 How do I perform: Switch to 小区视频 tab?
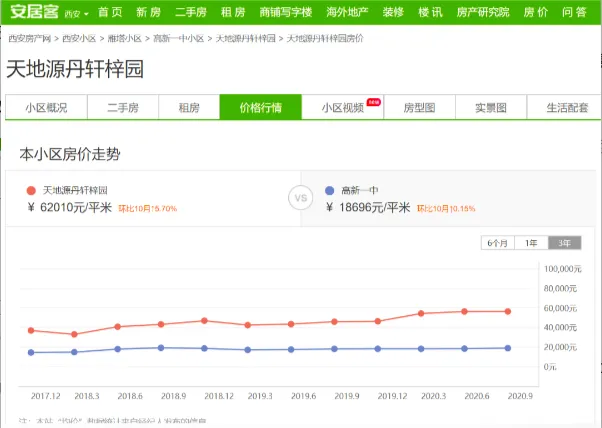click(343, 107)
